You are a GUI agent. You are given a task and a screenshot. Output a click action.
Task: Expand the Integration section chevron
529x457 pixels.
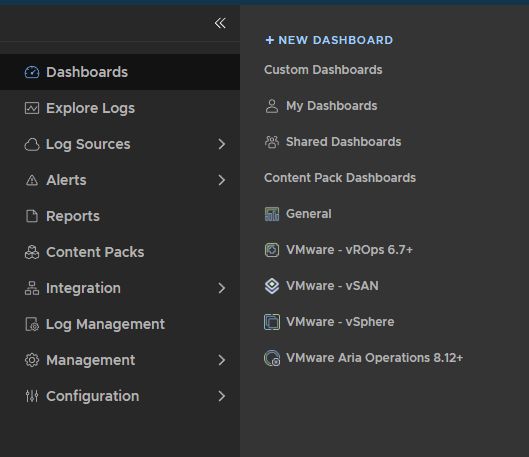(x=222, y=288)
